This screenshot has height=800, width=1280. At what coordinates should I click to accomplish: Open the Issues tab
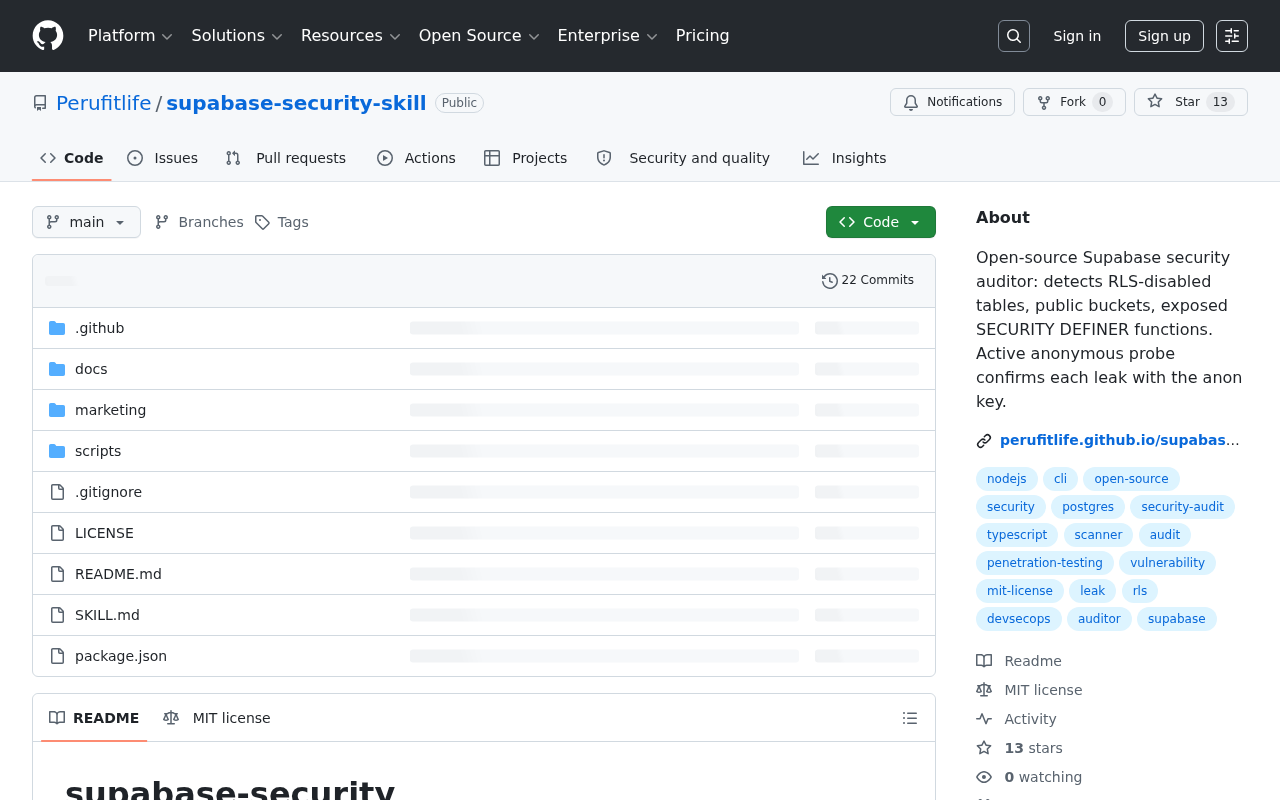point(163,158)
